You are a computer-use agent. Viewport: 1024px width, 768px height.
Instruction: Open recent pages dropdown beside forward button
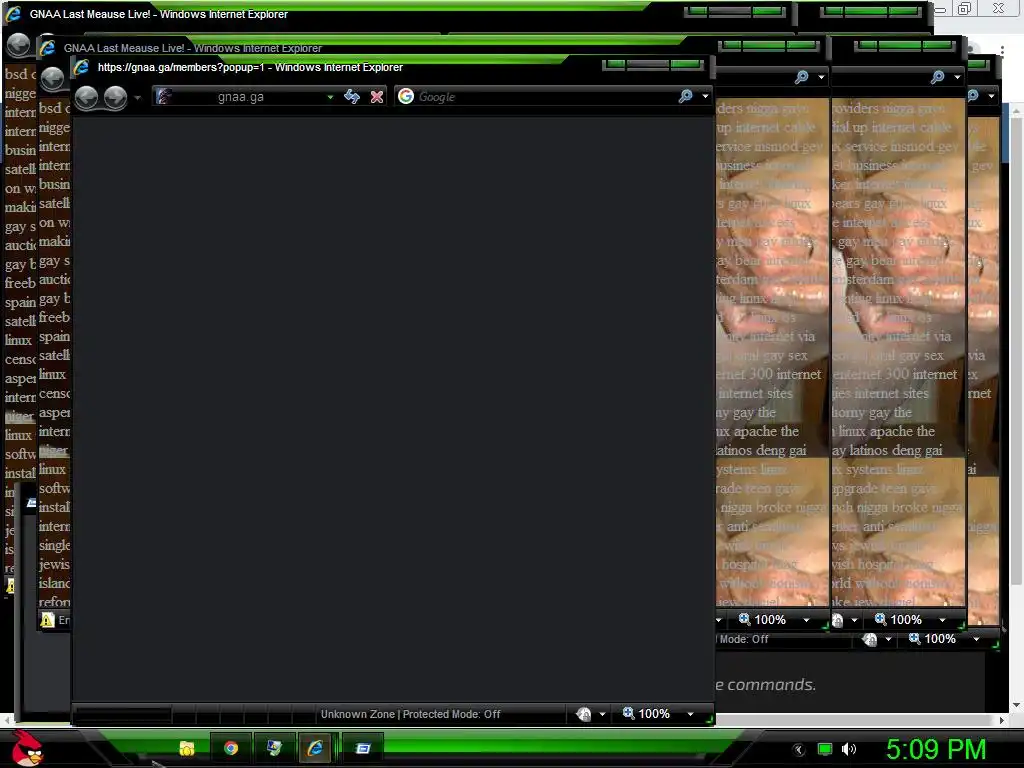click(137, 98)
